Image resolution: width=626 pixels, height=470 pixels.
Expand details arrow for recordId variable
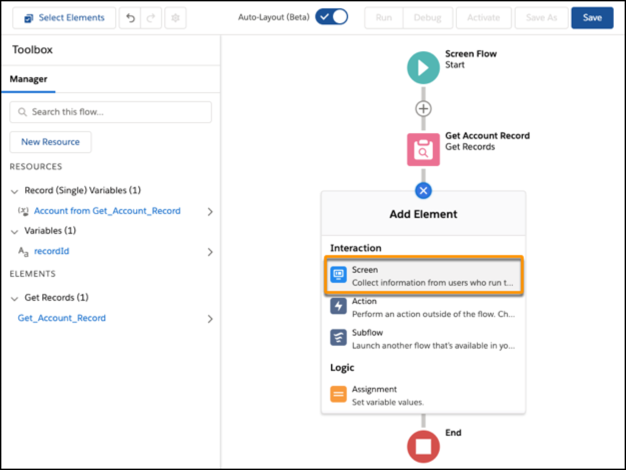pos(210,252)
